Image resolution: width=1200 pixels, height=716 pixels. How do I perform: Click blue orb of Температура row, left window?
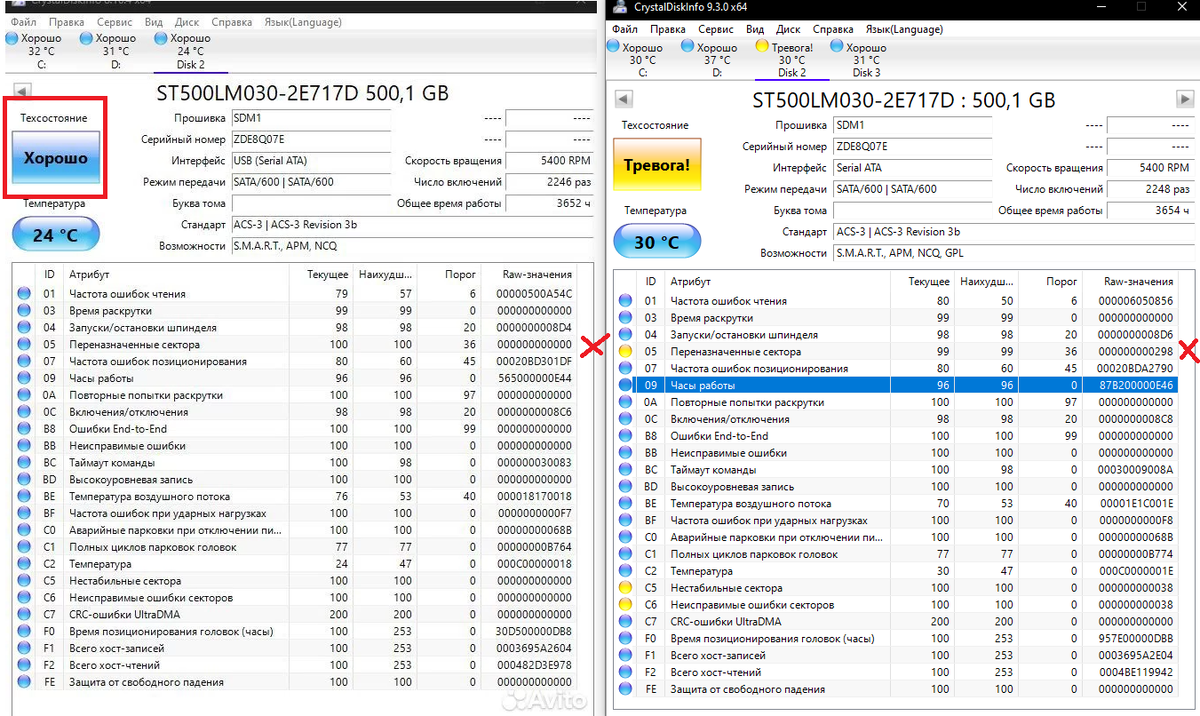pos(24,564)
